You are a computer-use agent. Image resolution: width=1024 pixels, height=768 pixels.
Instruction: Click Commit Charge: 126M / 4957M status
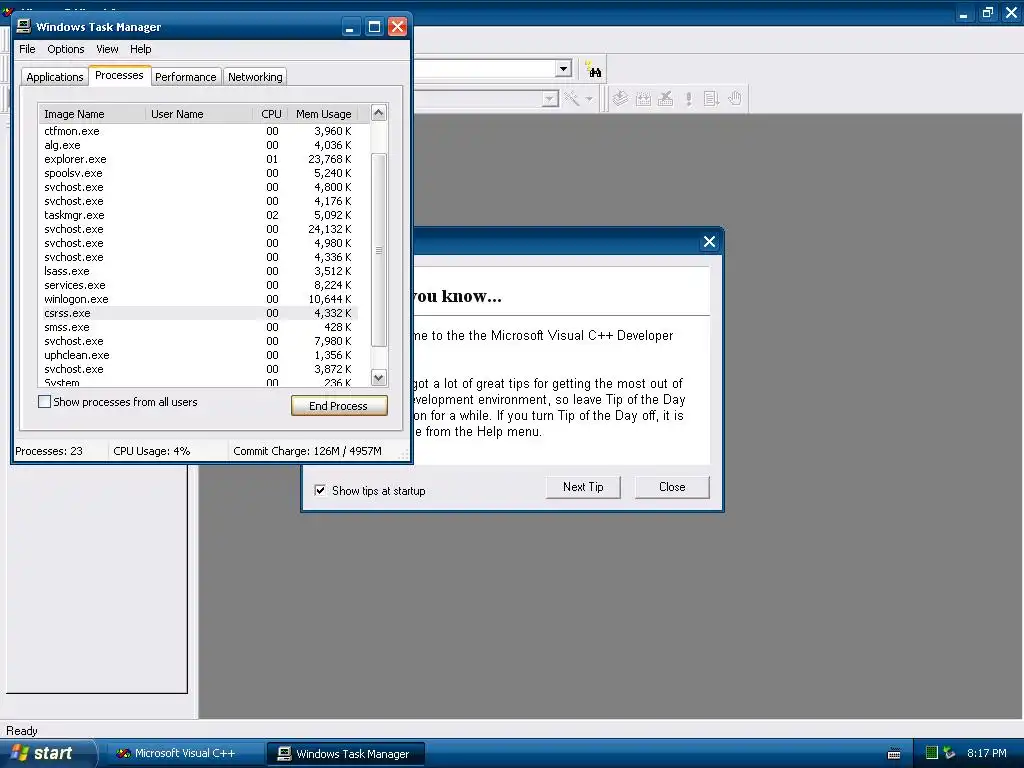pos(307,451)
